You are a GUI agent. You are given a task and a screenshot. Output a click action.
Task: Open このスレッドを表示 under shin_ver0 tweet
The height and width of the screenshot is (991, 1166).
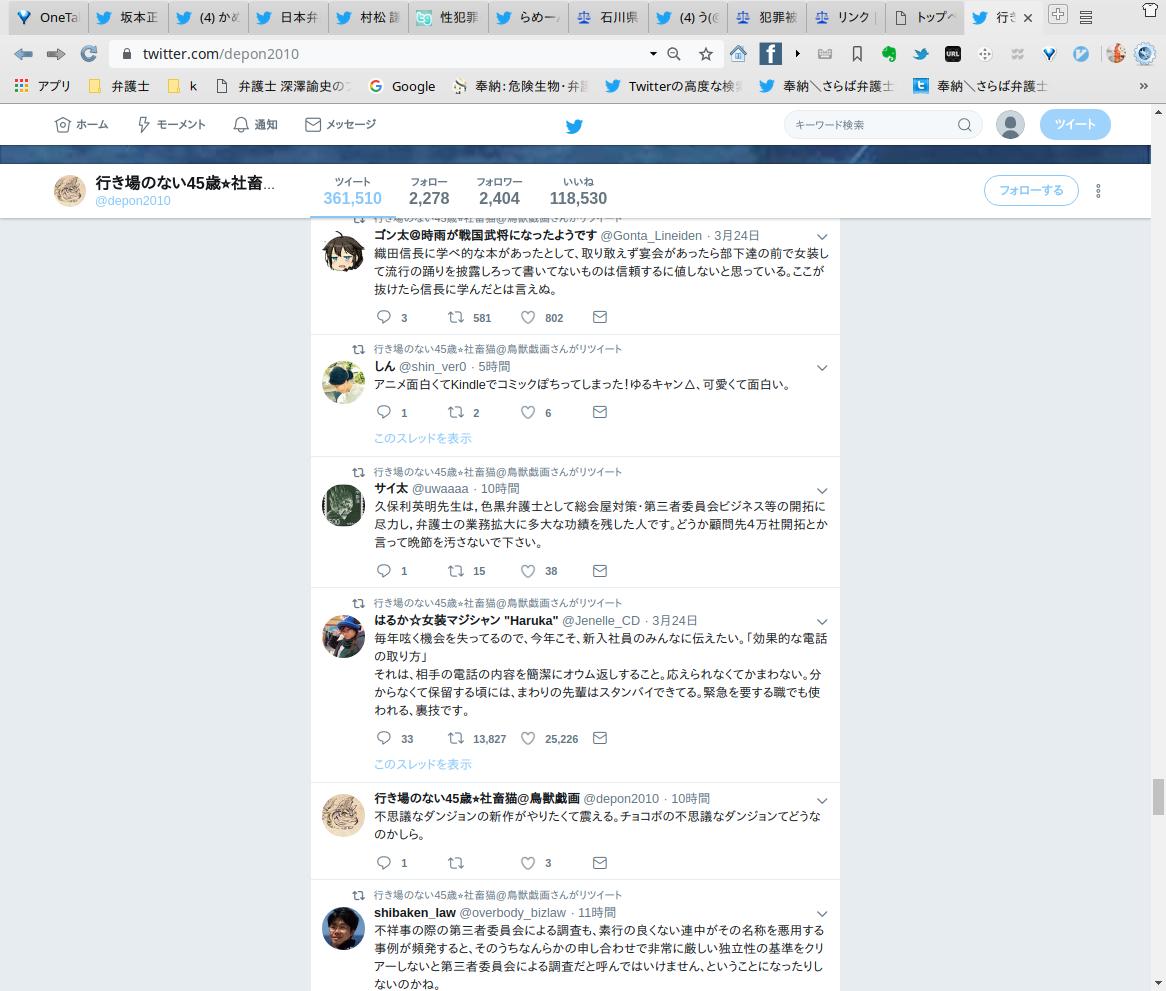422,438
